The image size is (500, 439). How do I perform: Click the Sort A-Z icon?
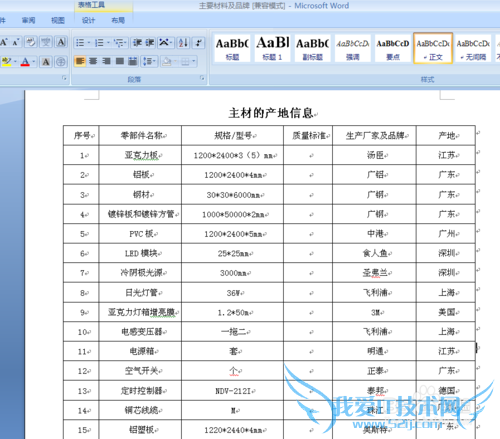coord(183,43)
